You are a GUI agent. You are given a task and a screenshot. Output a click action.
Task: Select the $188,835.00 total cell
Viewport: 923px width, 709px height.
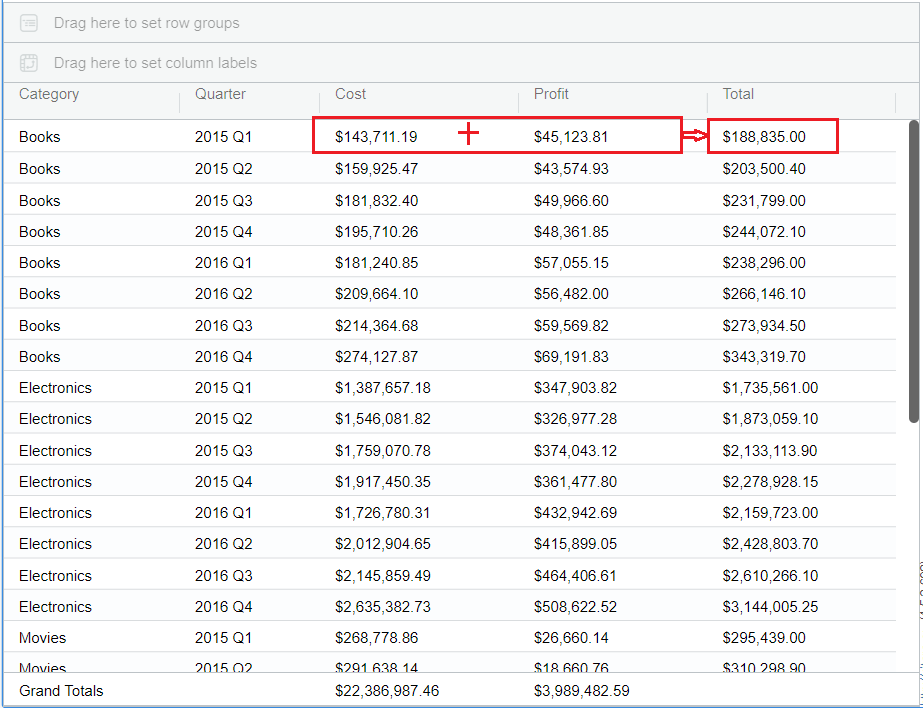click(x=764, y=137)
